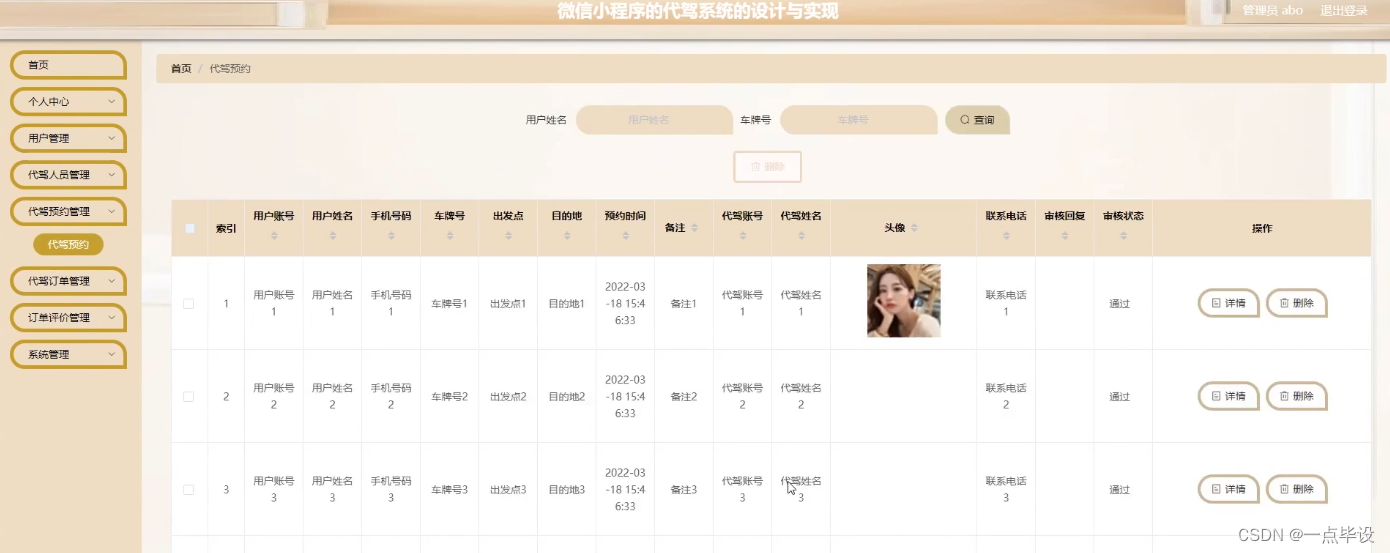Delete row 2 with 删除 button
The image size is (1390, 553).
click(1296, 396)
